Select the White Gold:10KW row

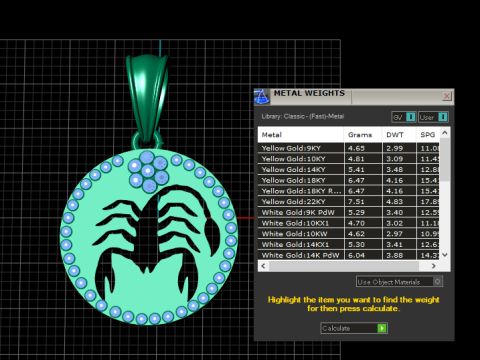tap(349, 234)
